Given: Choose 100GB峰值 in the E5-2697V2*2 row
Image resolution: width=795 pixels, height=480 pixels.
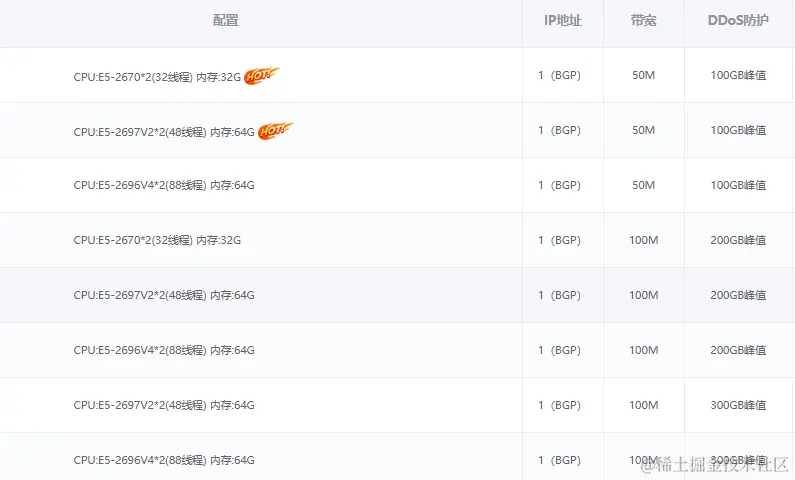Looking at the screenshot, I should pos(738,130).
